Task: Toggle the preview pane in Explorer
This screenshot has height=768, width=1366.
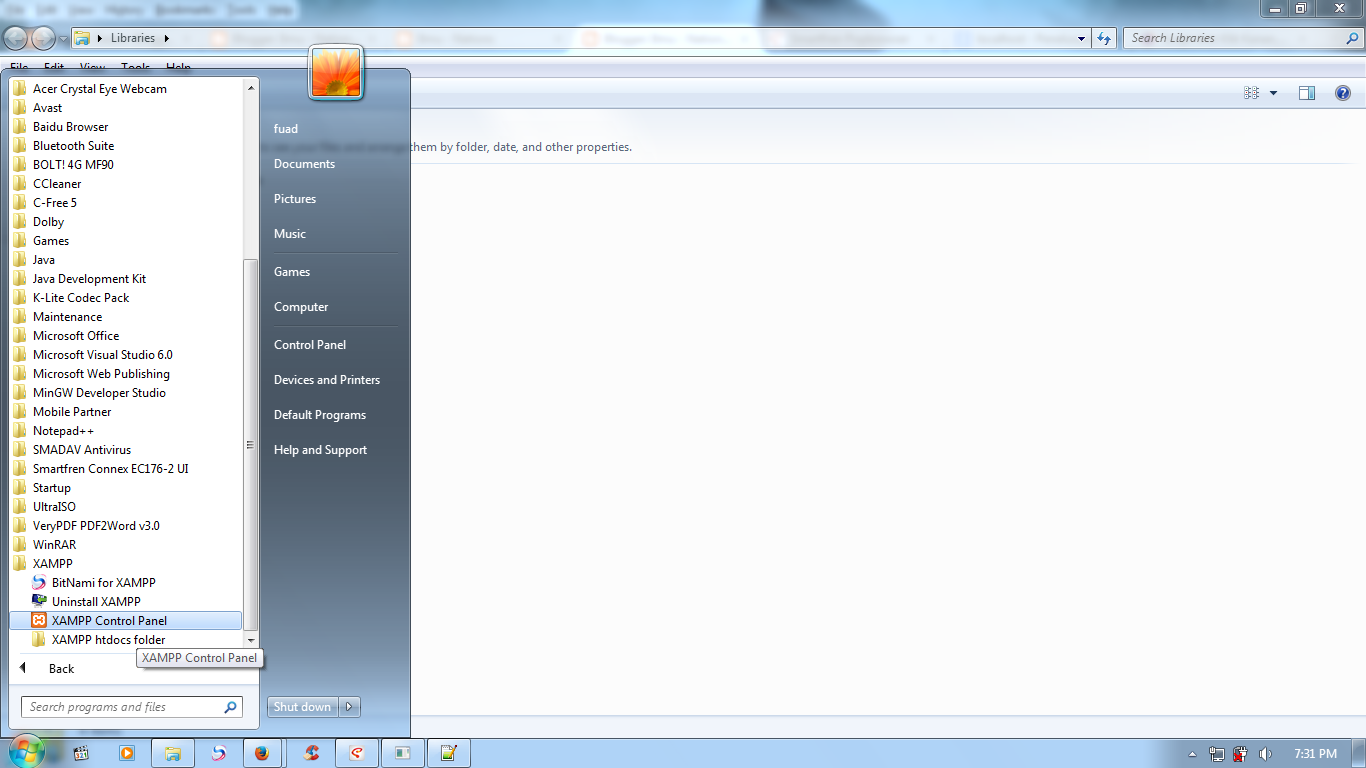Action: click(x=1306, y=92)
